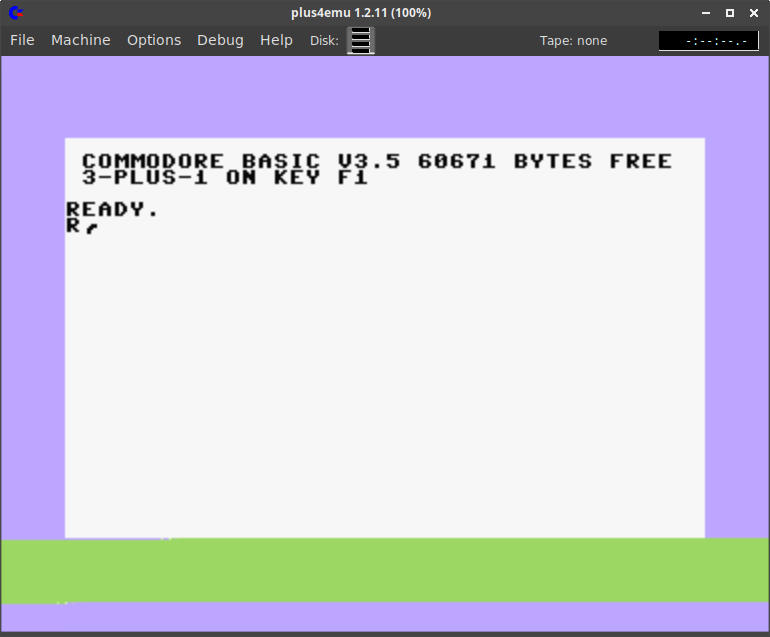The image size is (770, 637).
Task: Click the 'Disk:' label
Action: coord(324,41)
